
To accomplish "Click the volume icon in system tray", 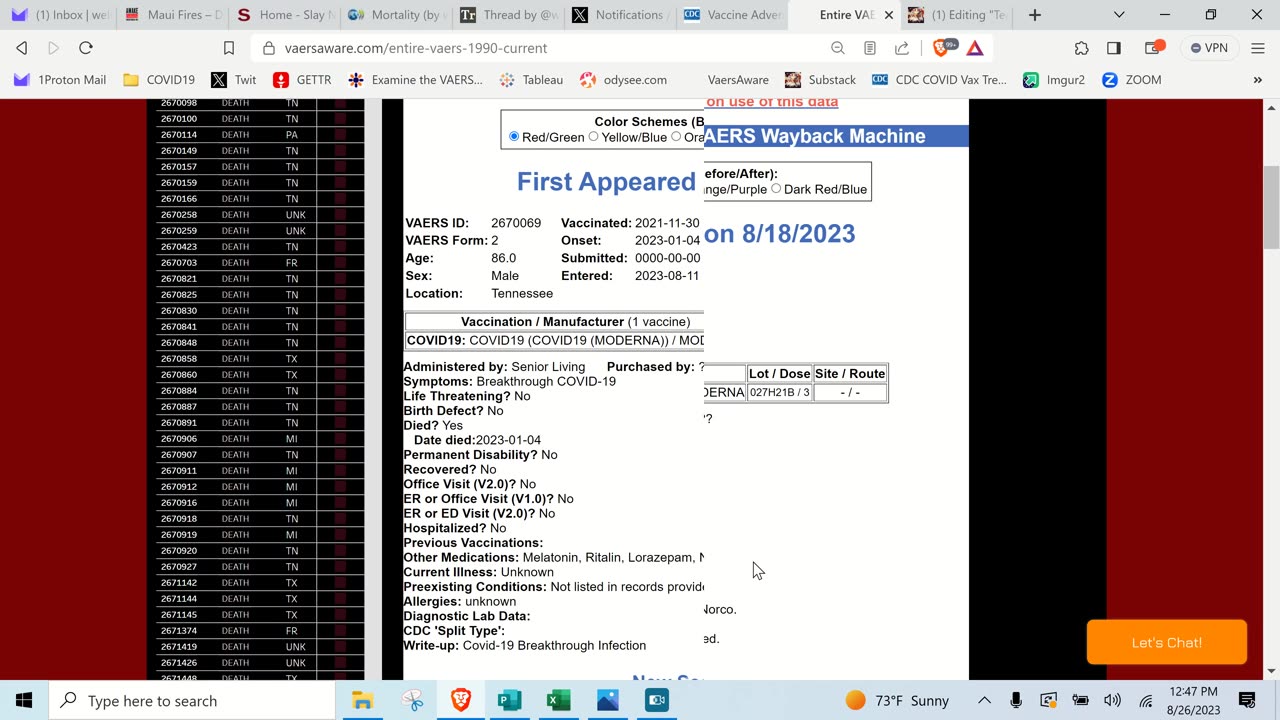I will point(1112,700).
